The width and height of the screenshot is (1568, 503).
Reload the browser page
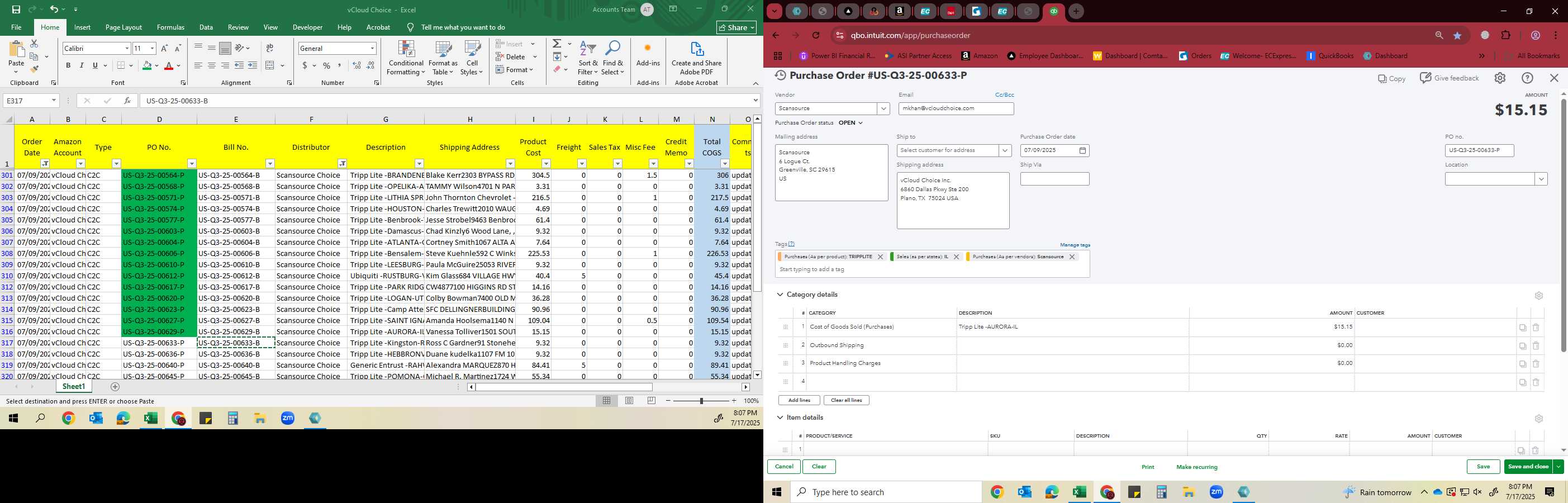click(x=816, y=35)
